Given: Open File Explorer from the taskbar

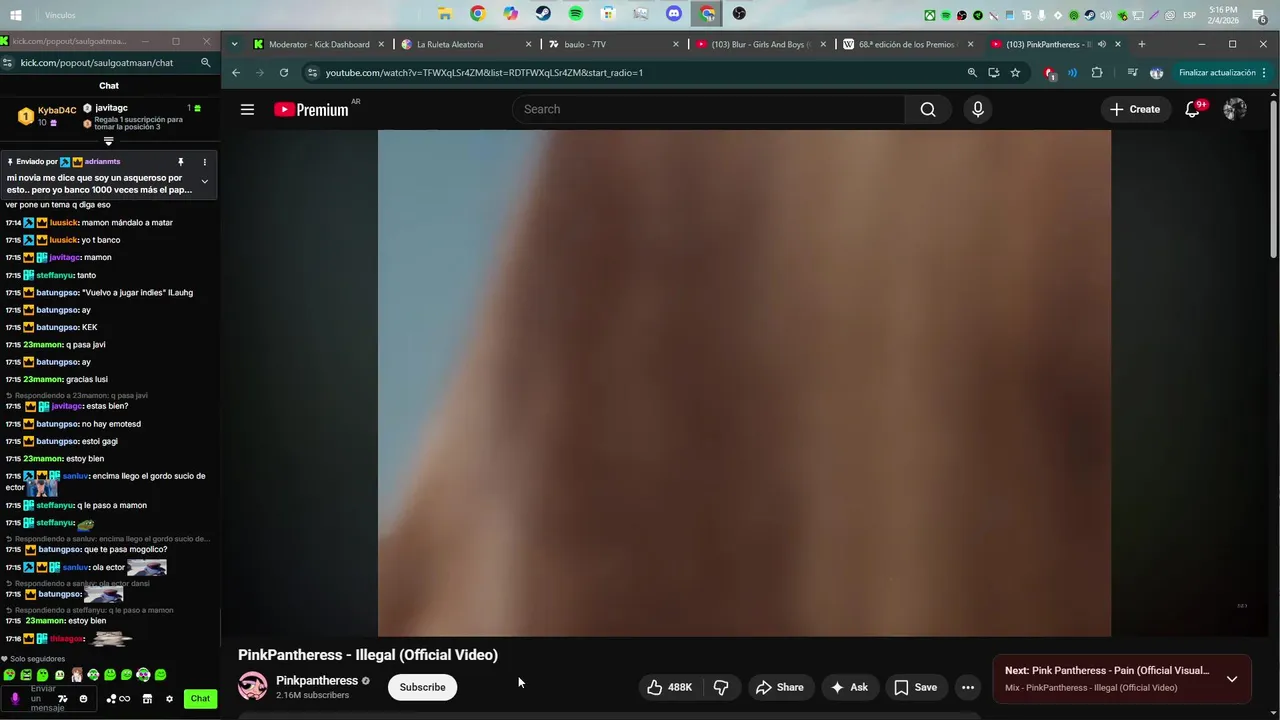Looking at the screenshot, I should (x=445, y=14).
